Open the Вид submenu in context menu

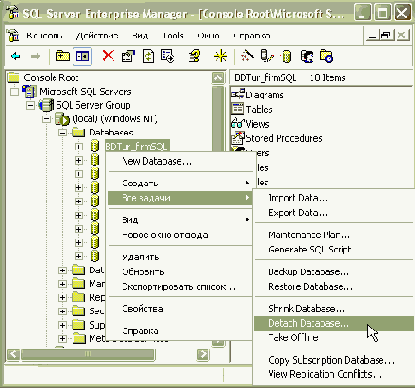(x=180, y=220)
